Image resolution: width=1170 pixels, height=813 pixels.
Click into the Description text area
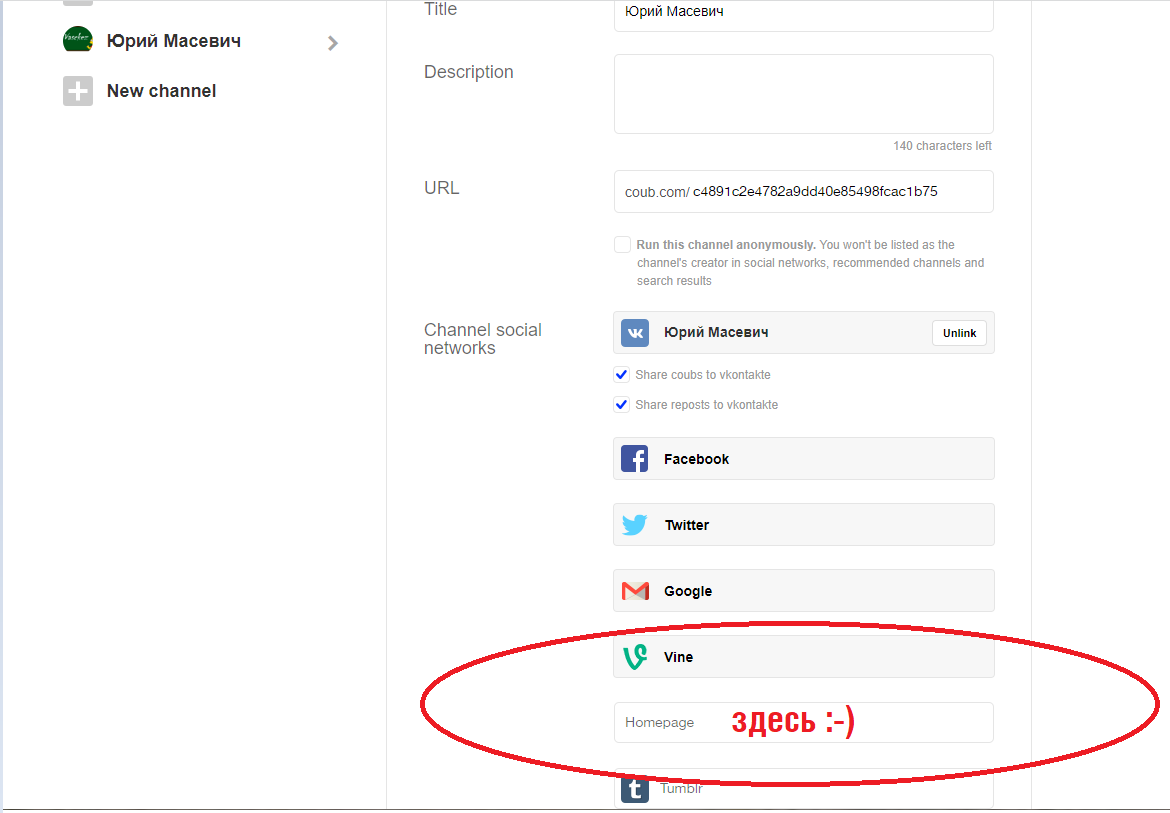click(804, 94)
